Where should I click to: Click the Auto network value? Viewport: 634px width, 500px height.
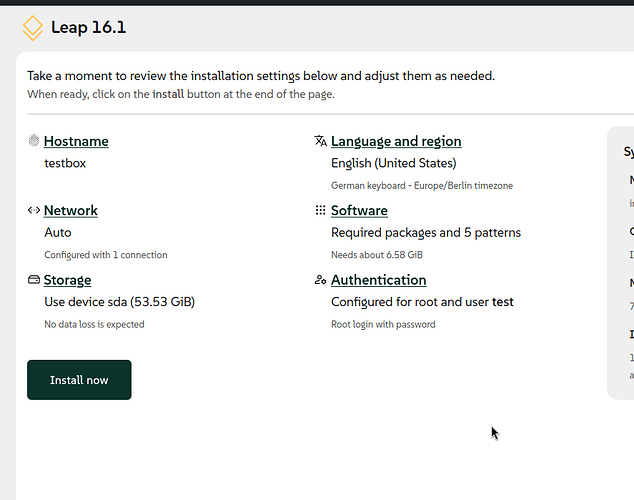(58, 233)
